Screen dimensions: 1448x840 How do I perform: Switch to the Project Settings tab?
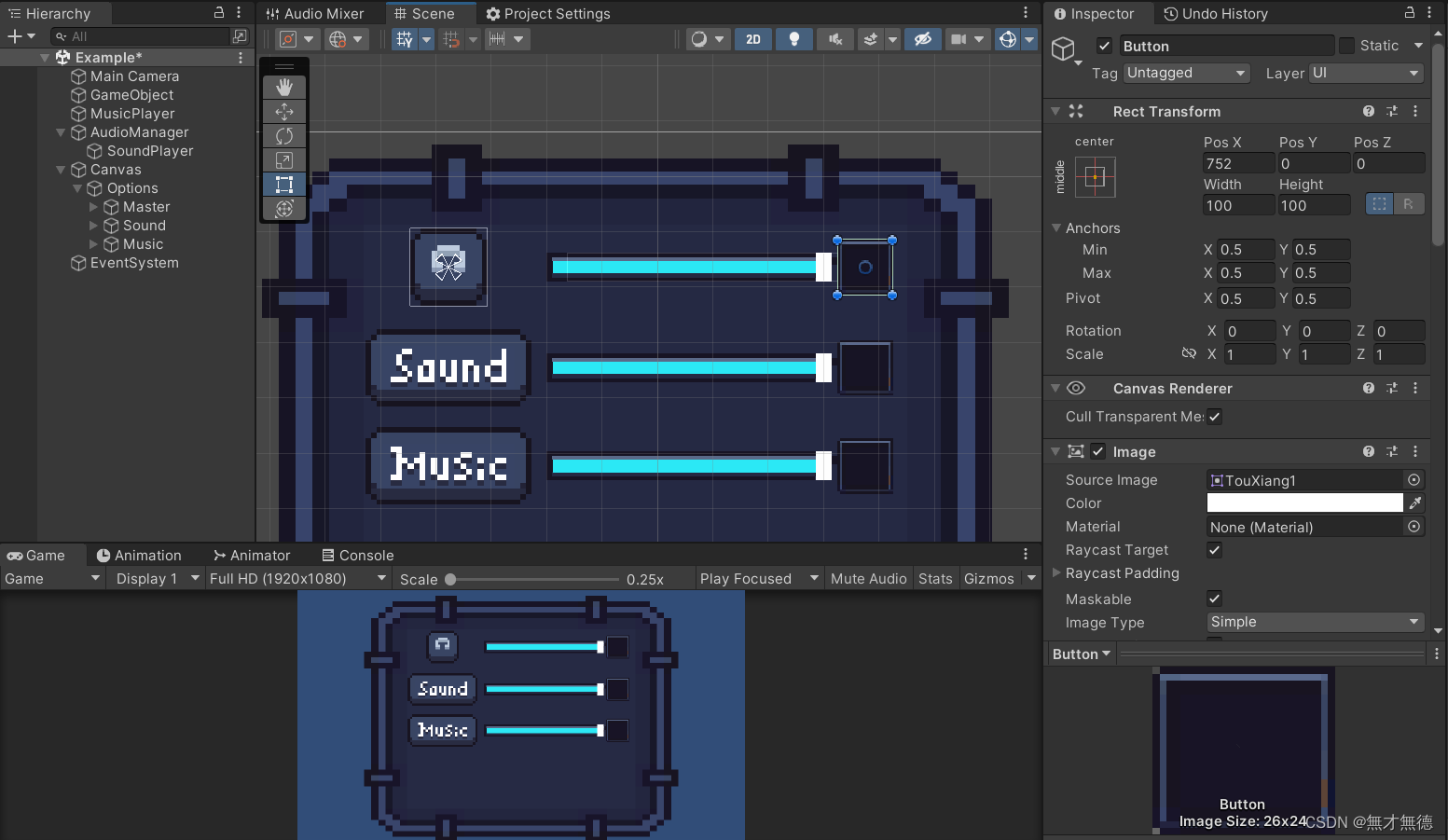548,13
